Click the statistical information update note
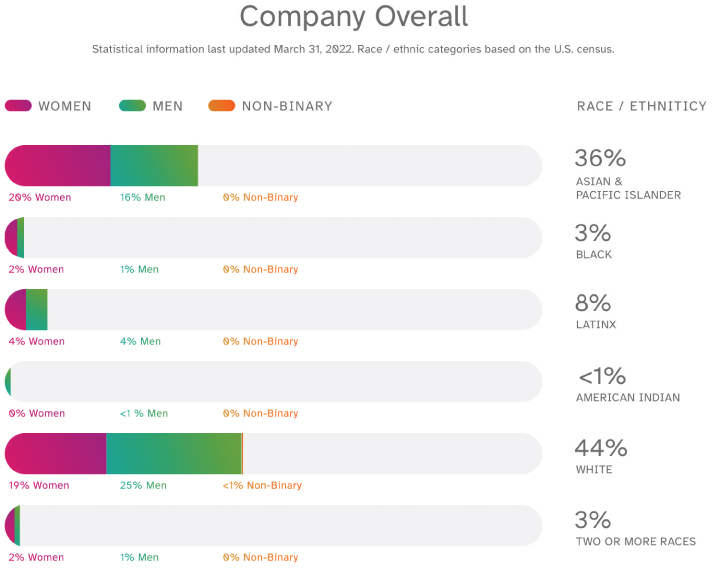The width and height of the screenshot is (712, 568). pos(354,49)
